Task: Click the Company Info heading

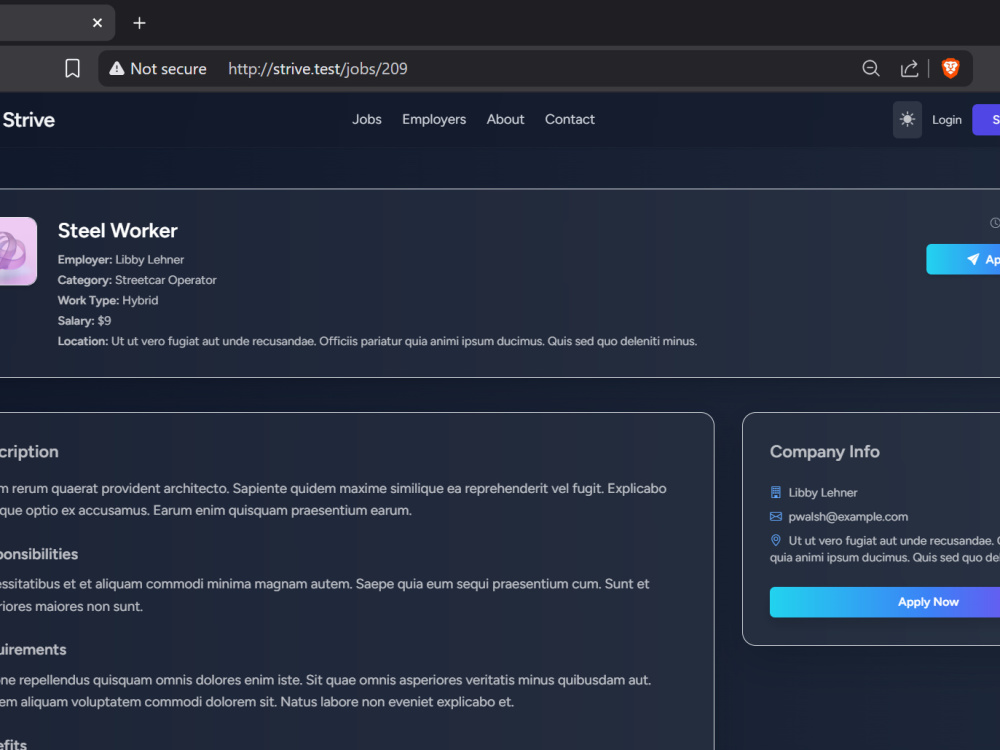Action: (x=825, y=452)
